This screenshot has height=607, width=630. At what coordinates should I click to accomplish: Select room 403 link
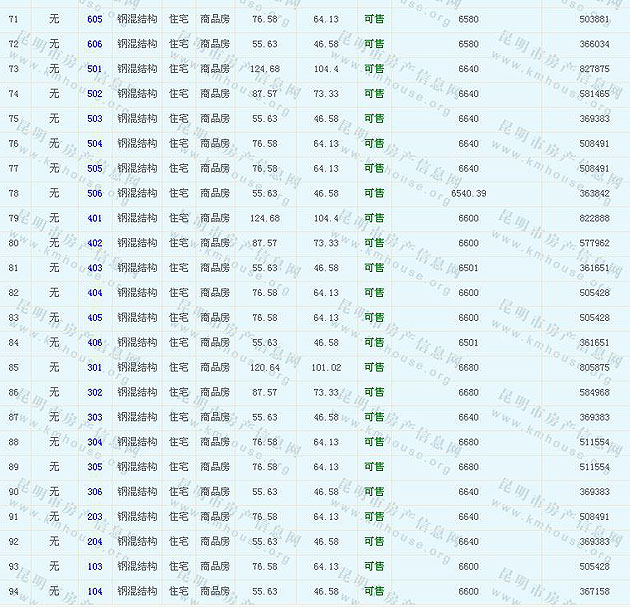pos(95,268)
